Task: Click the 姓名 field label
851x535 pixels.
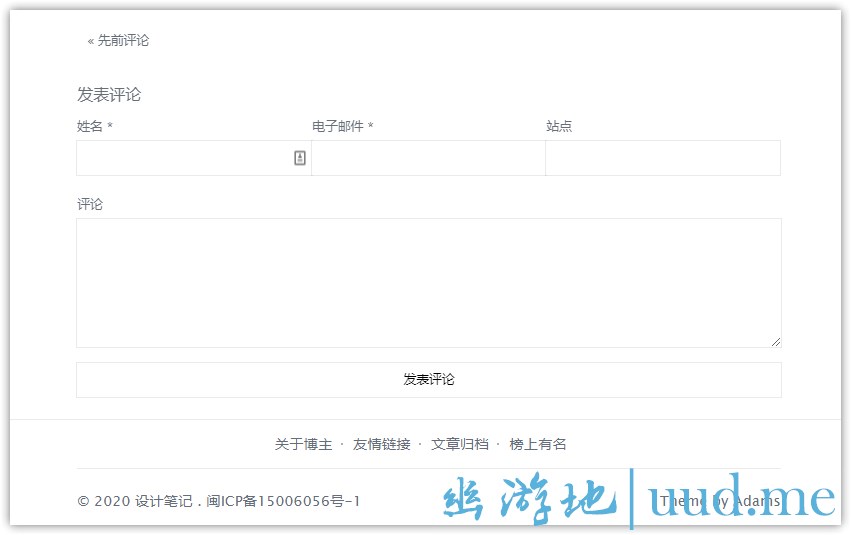Action: point(90,127)
